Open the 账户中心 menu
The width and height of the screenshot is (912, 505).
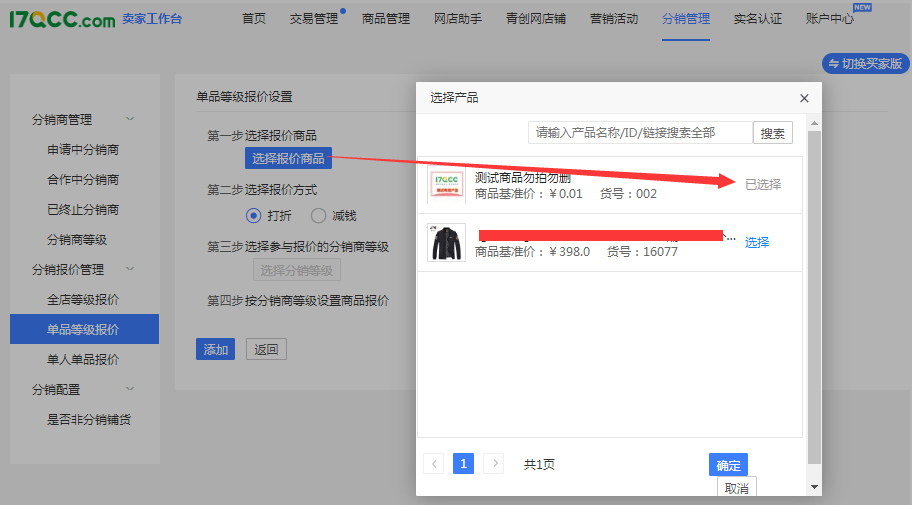click(x=830, y=19)
